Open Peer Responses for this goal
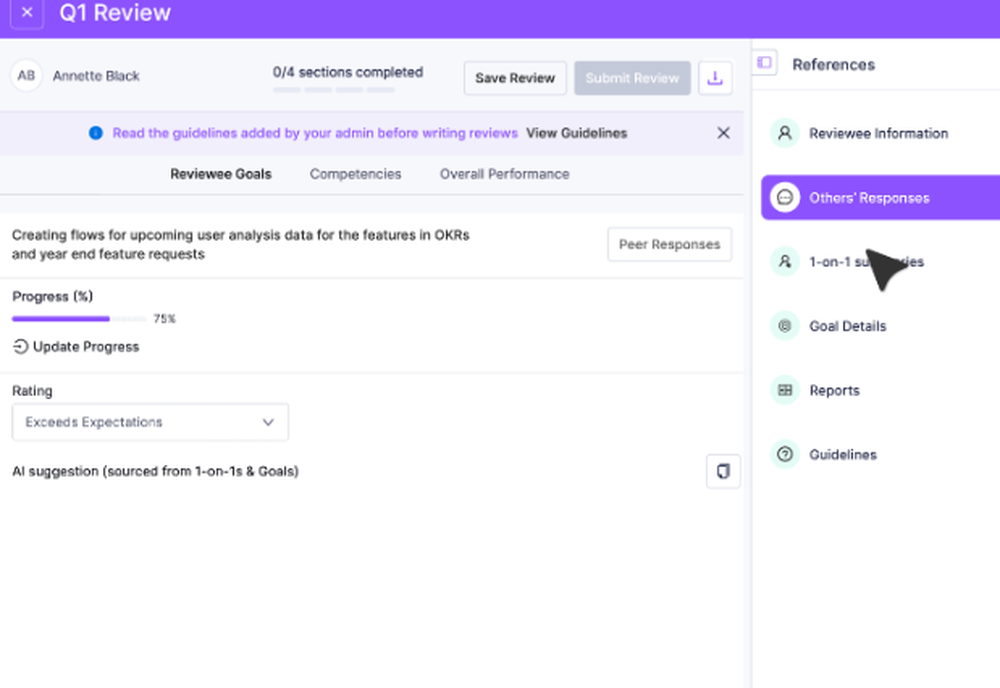This screenshot has width=1000, height=688. click(x=669, y=244)
